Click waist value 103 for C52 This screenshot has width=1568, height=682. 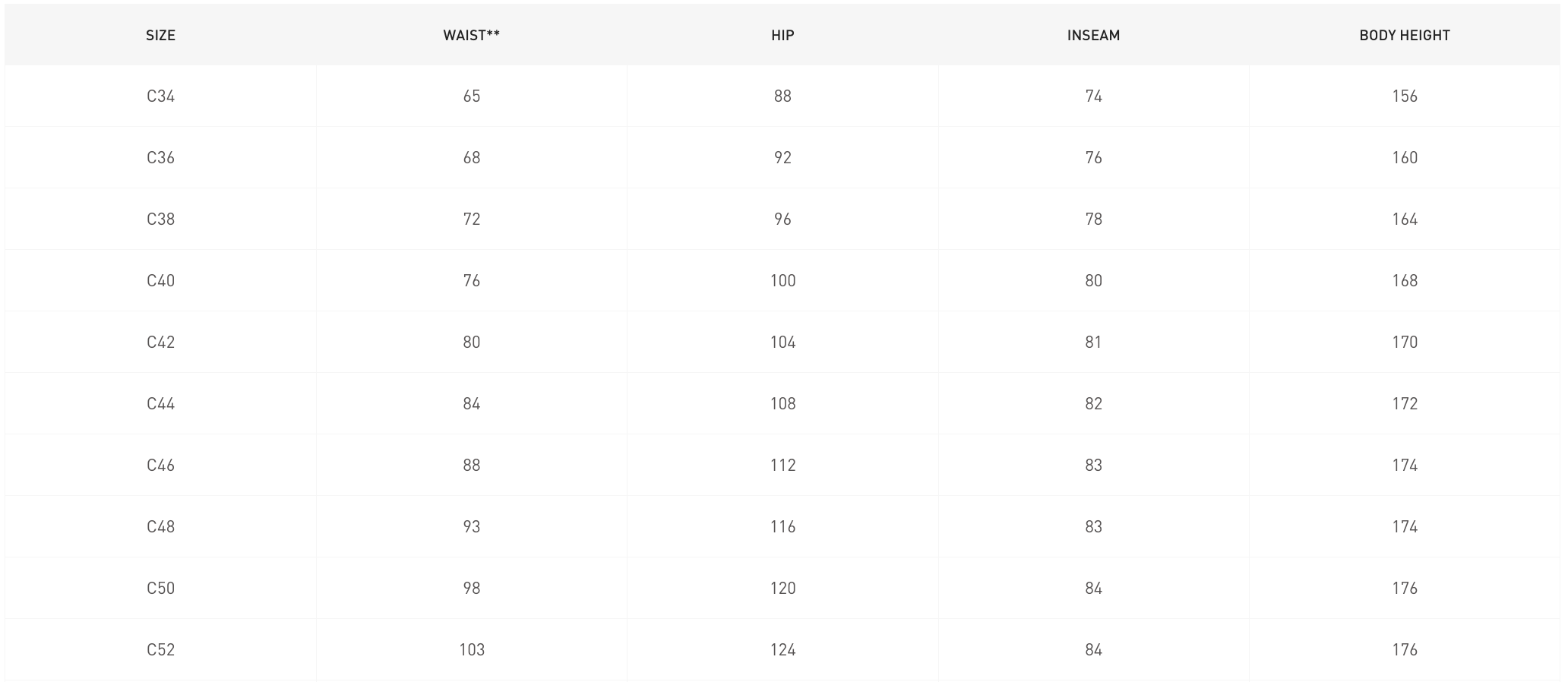pos(471,650)
